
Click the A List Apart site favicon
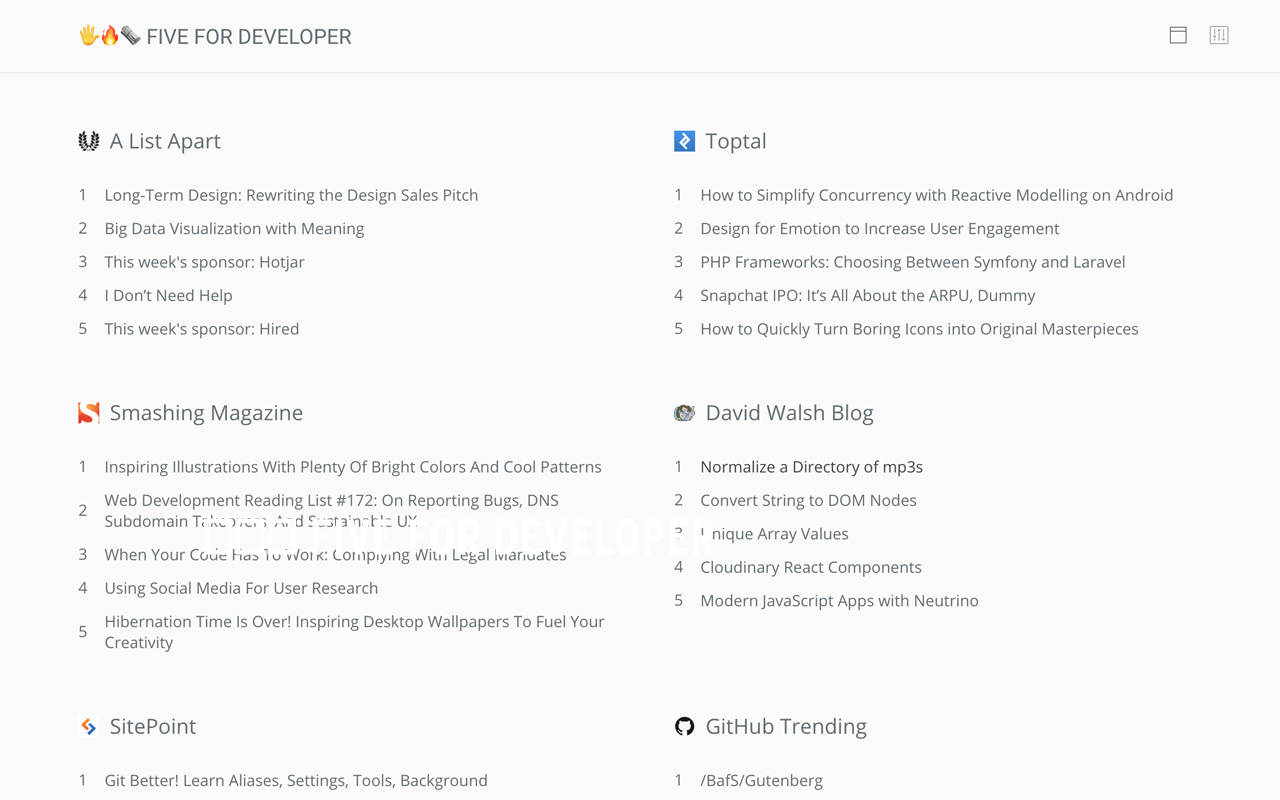pos(88,140)
